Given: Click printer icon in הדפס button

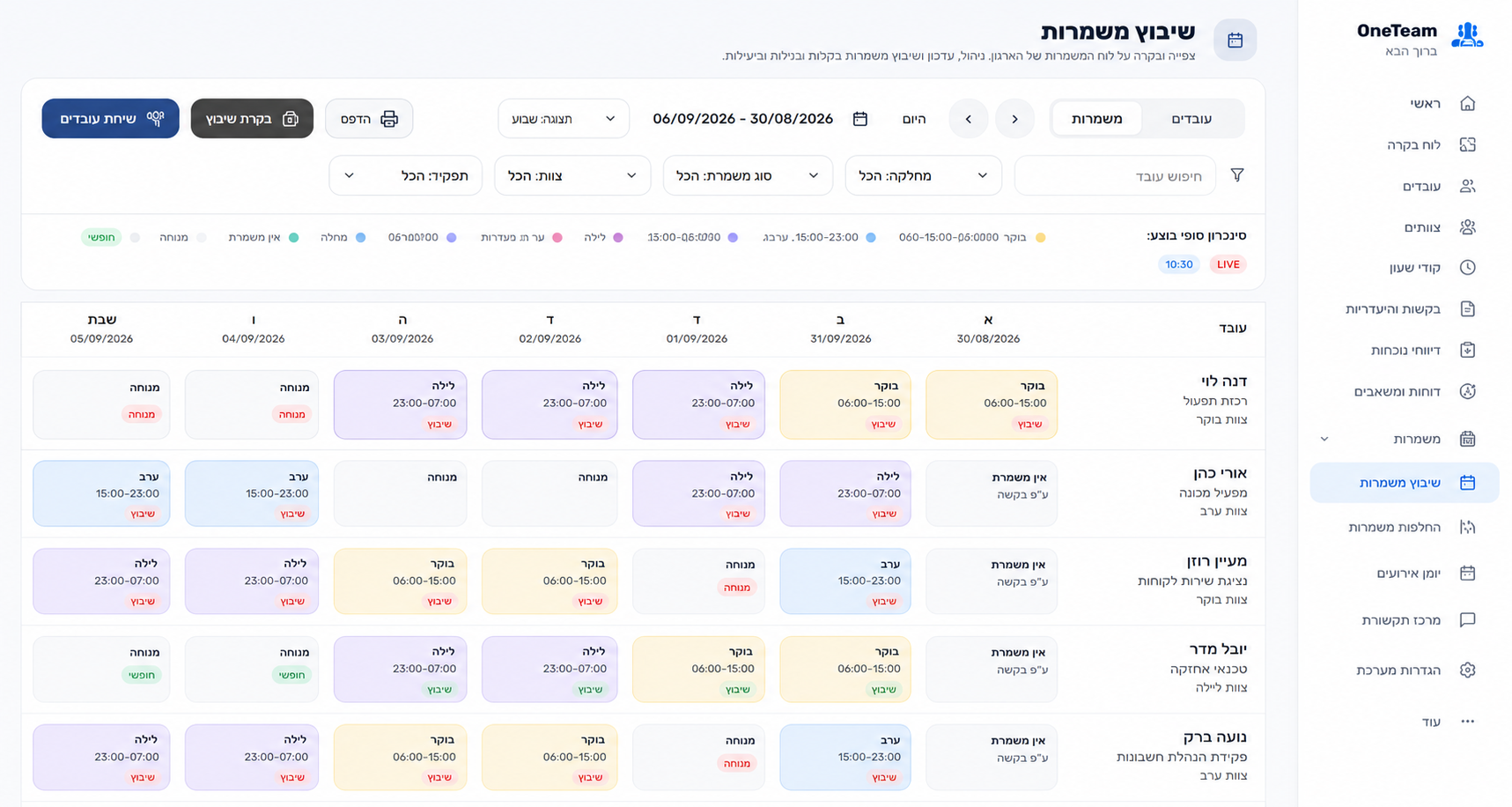Looking at the screenshot, I should click(x=389, y=119).
